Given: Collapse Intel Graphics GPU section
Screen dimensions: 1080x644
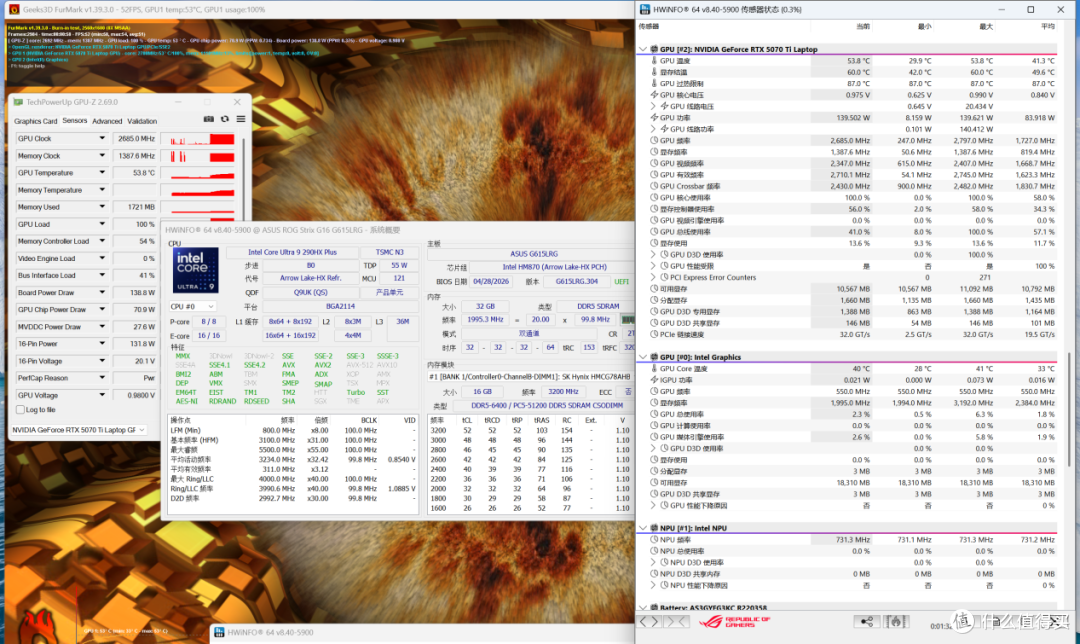Looking at the screenshot, I should (643, 357).
